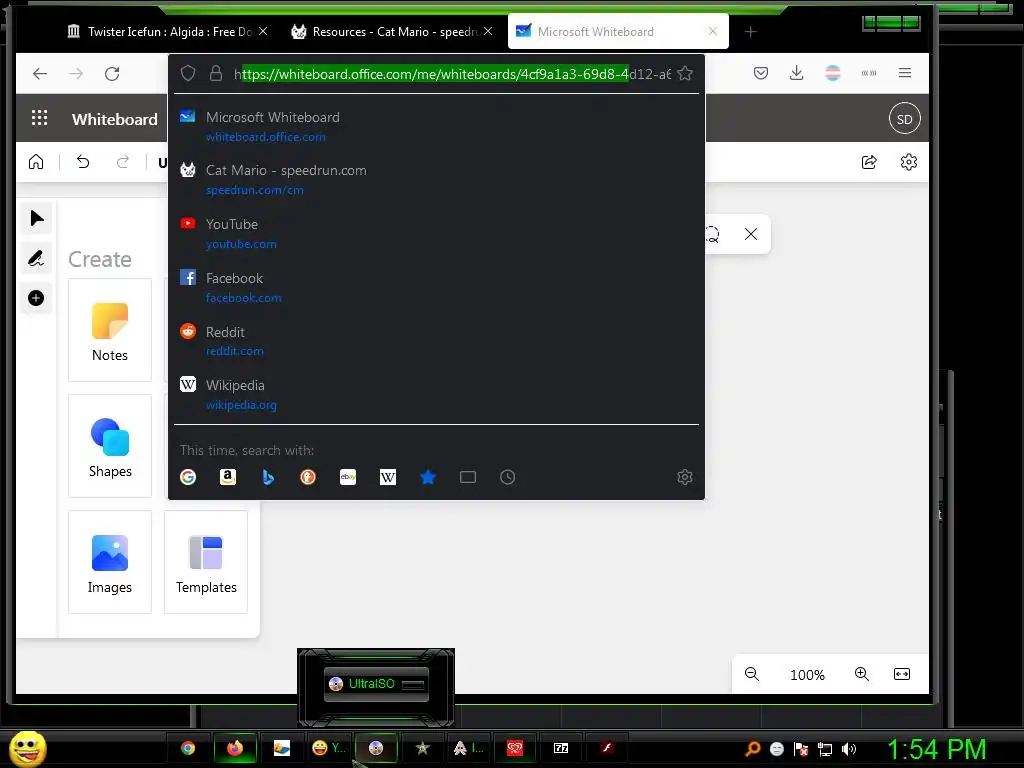Viewport: 1024px width, 768px height.
Task: Open the tracking protection shield icon
Action: tap(188, 73)
